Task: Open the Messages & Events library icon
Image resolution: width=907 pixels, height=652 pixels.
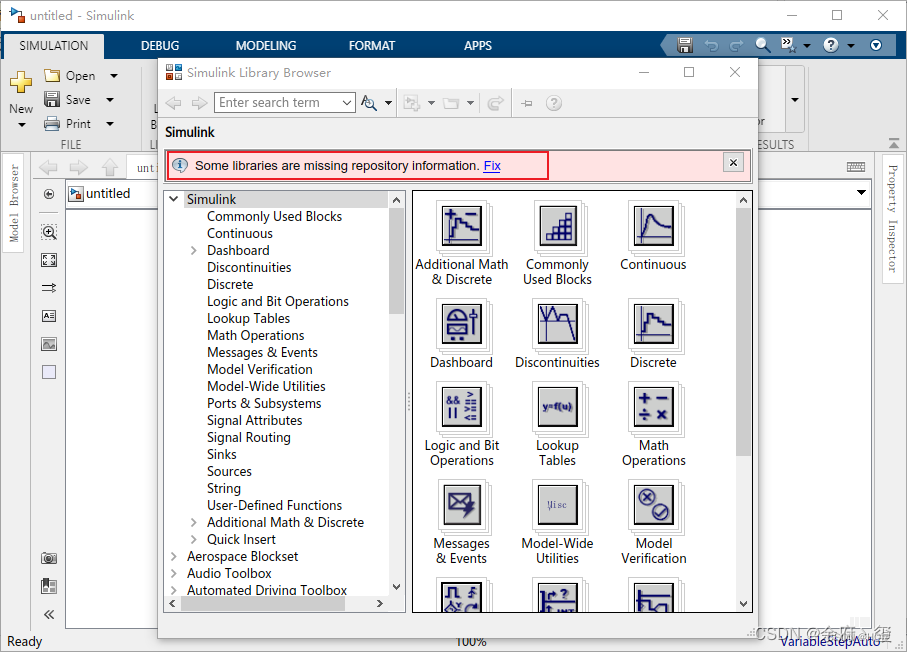Action: (462, 505)
